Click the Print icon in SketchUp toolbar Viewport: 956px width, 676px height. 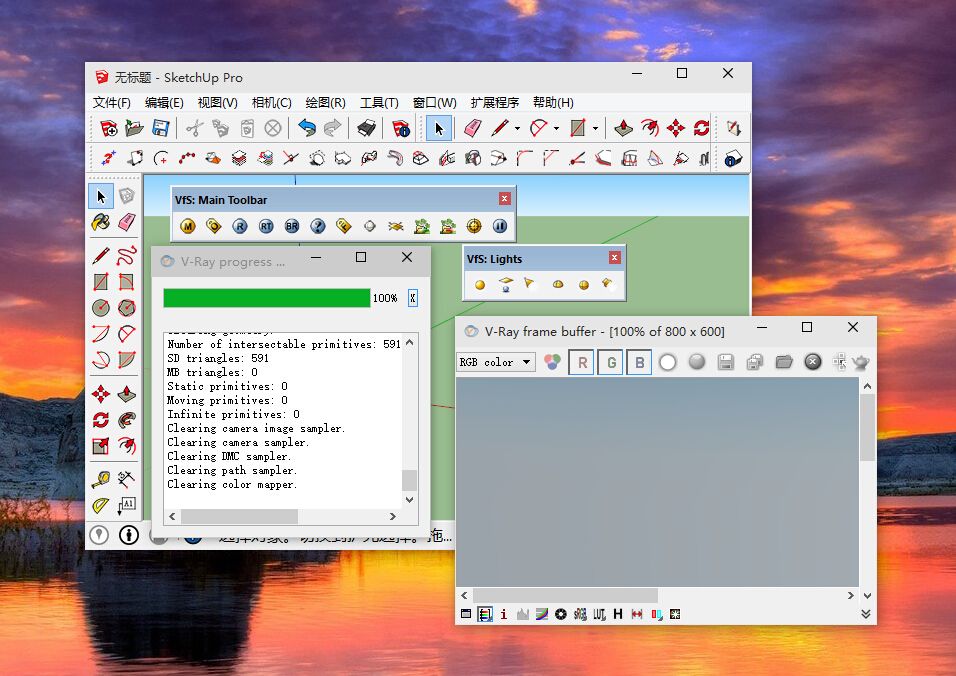pos(366,128)
